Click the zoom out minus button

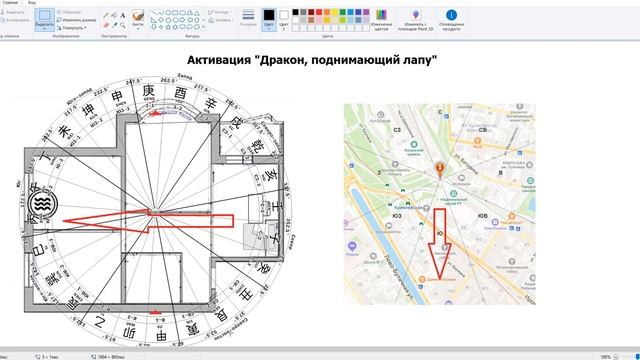(616, 357)
